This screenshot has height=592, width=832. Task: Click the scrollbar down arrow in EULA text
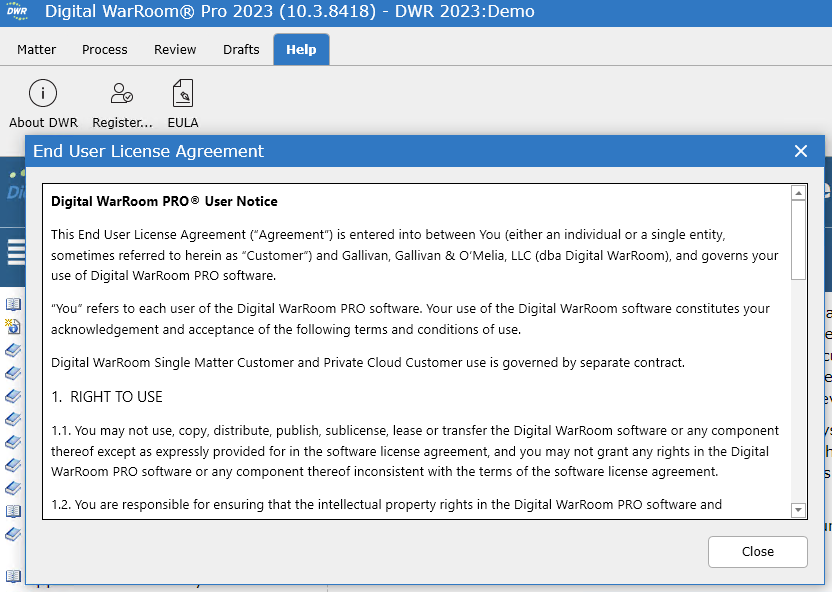[798, 510]
